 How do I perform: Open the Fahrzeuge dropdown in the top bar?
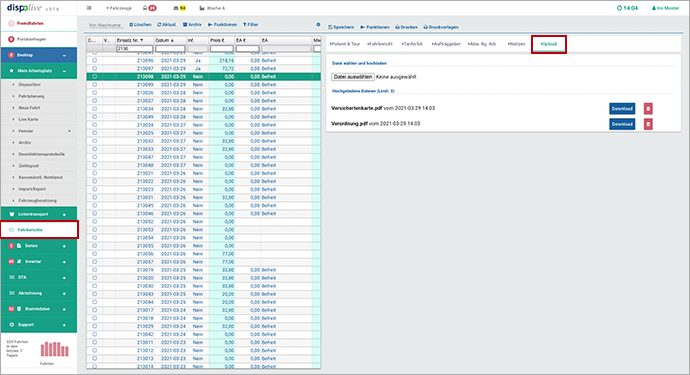(119, 8)
